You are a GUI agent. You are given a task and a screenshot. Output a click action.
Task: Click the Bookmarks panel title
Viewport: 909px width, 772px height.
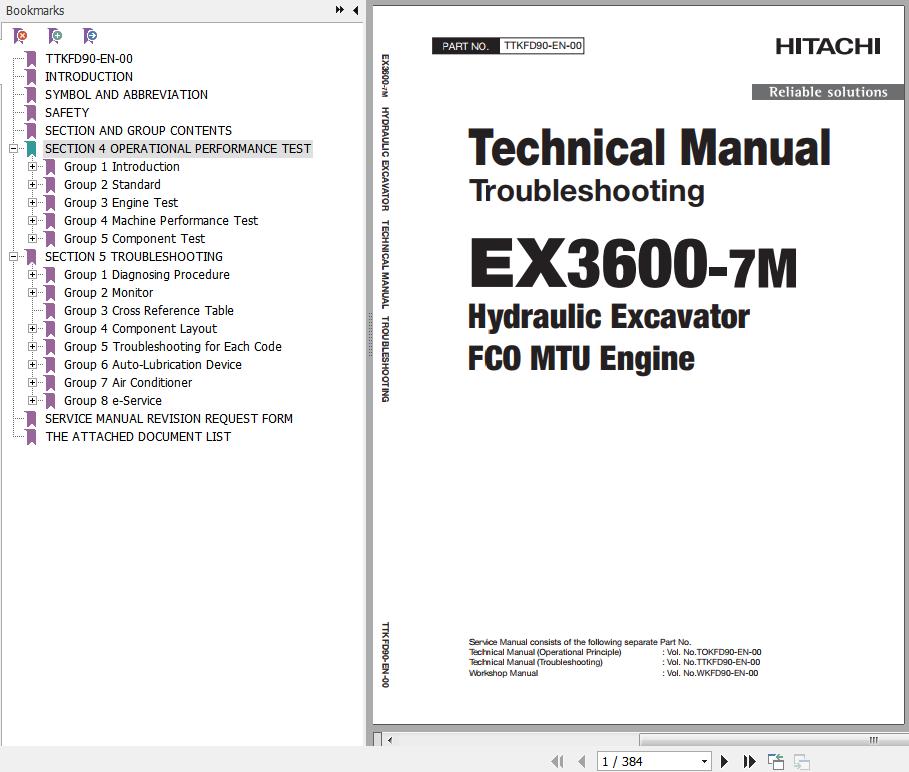(35, 10)
